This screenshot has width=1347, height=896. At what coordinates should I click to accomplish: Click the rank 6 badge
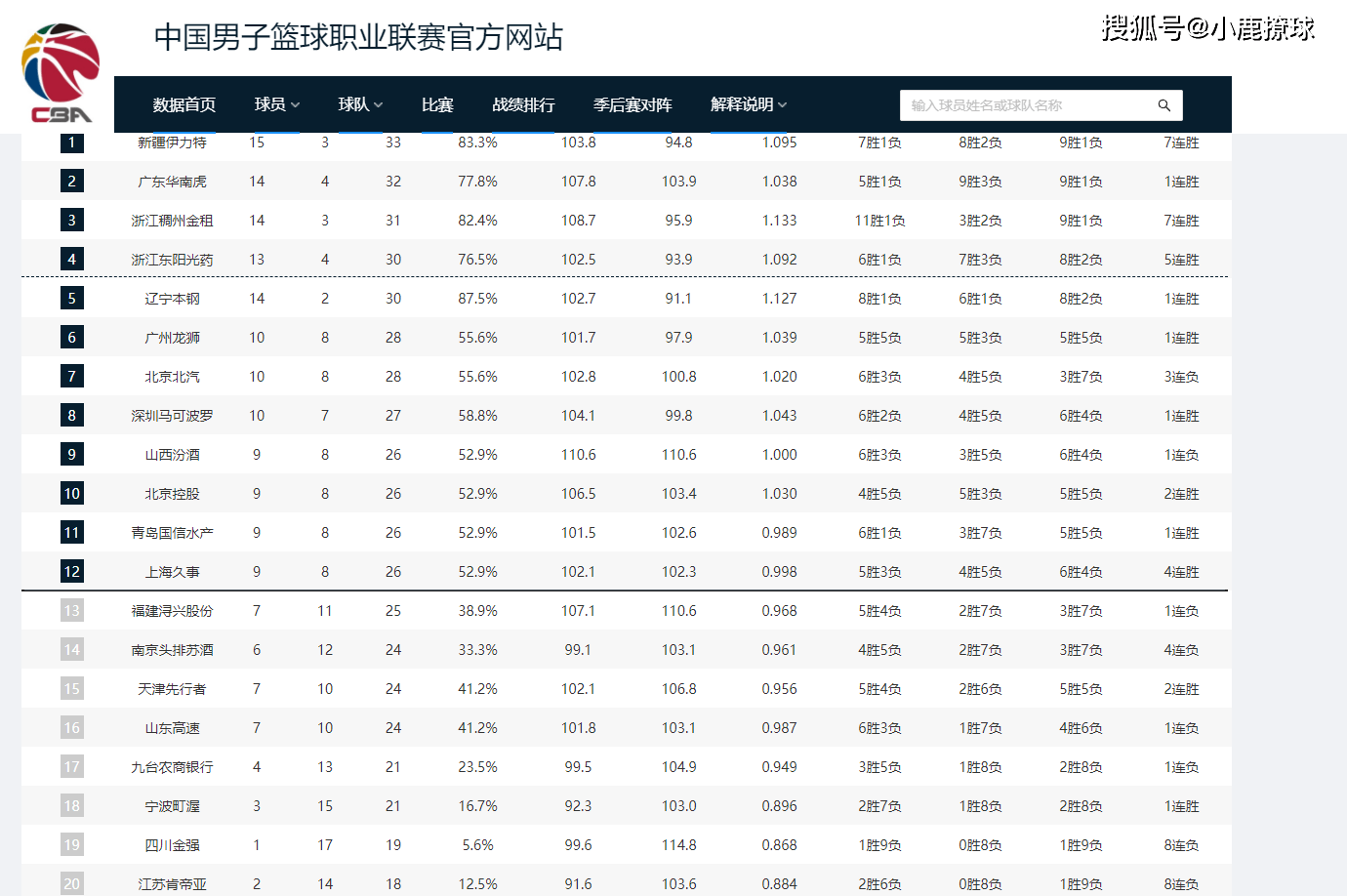[x=71, y=337]
